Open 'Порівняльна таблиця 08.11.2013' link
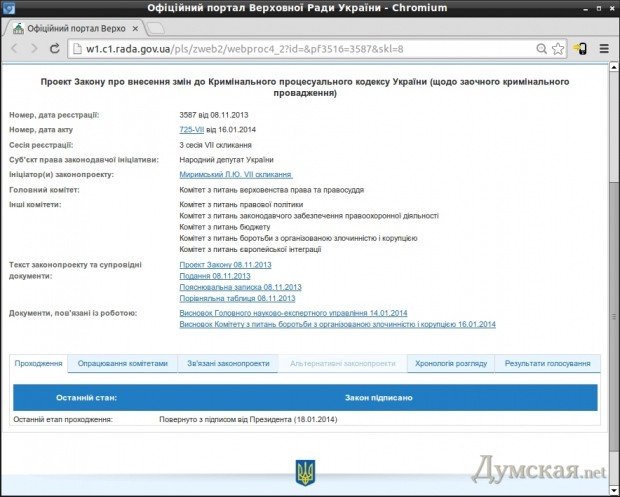The height and width of the screenshot is (497, 620). pos(236,298)
